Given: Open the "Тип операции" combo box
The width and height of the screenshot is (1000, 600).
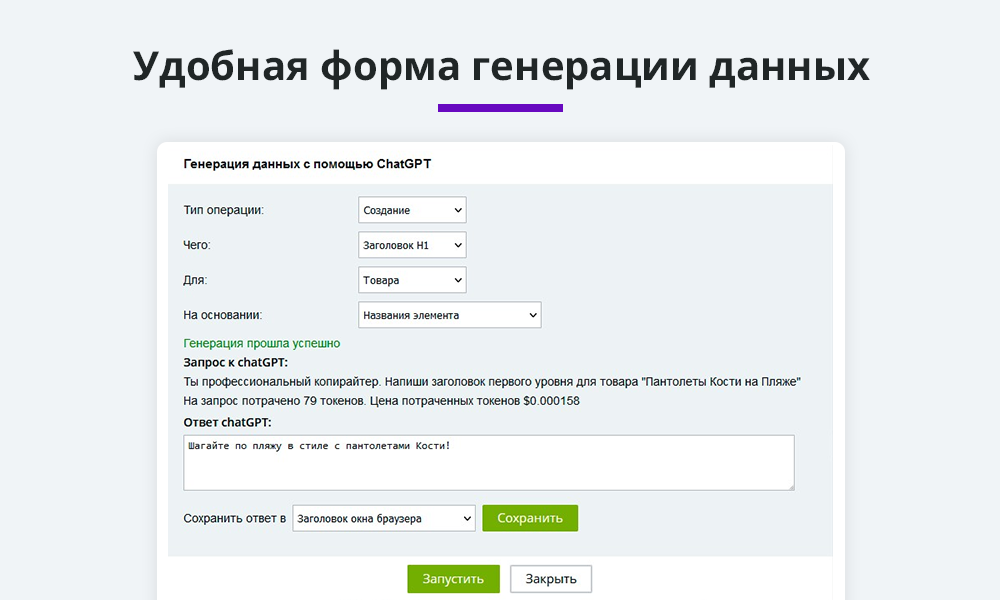Looking at the screenshot, I should pos(410,210).
